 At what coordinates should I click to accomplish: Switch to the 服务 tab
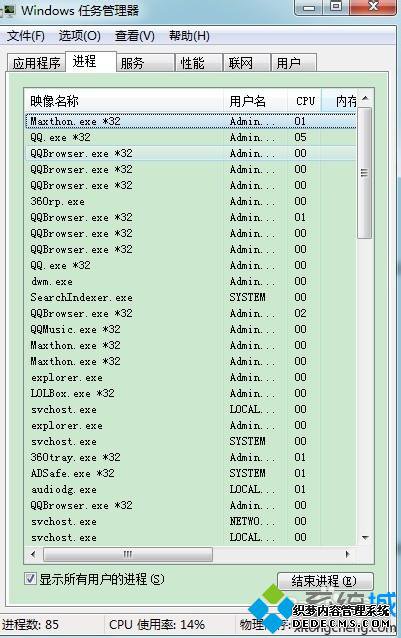coord(145,63)
